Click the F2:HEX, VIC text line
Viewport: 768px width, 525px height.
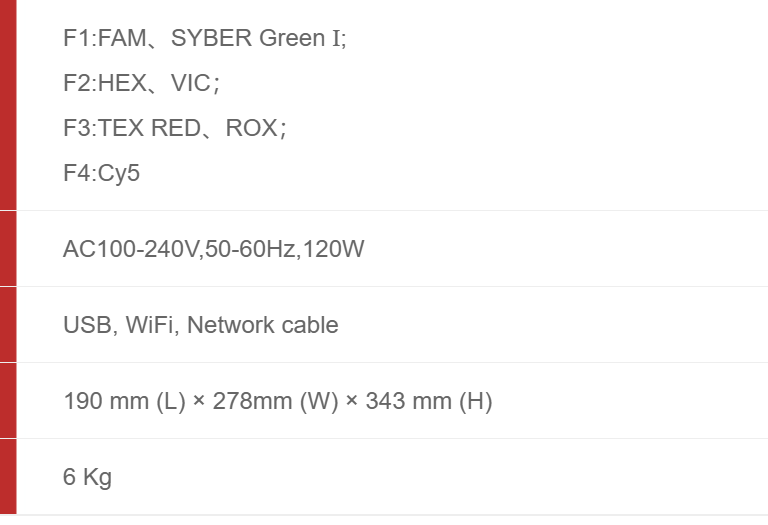click(140, 84)
